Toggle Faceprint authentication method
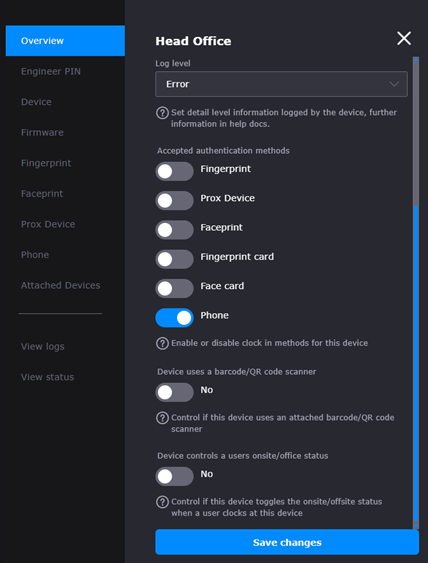The image size is (428, 563). click(175, 230)
